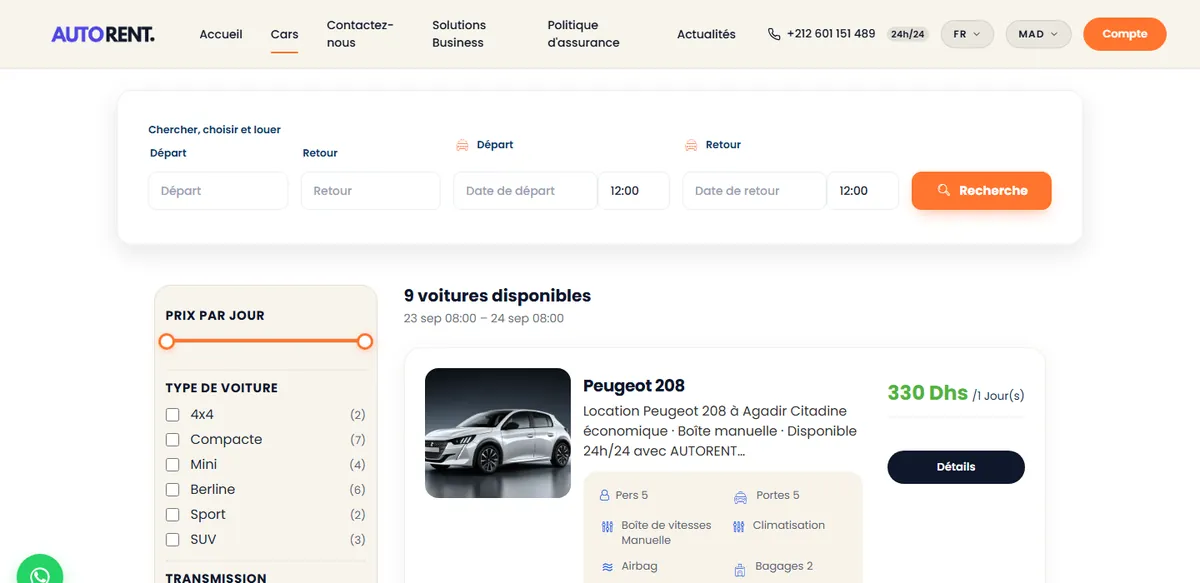Image resolution: width=1200 pixels, height=583 pixels.
Task: Check the Berline filter box
Action: (172, 489)
